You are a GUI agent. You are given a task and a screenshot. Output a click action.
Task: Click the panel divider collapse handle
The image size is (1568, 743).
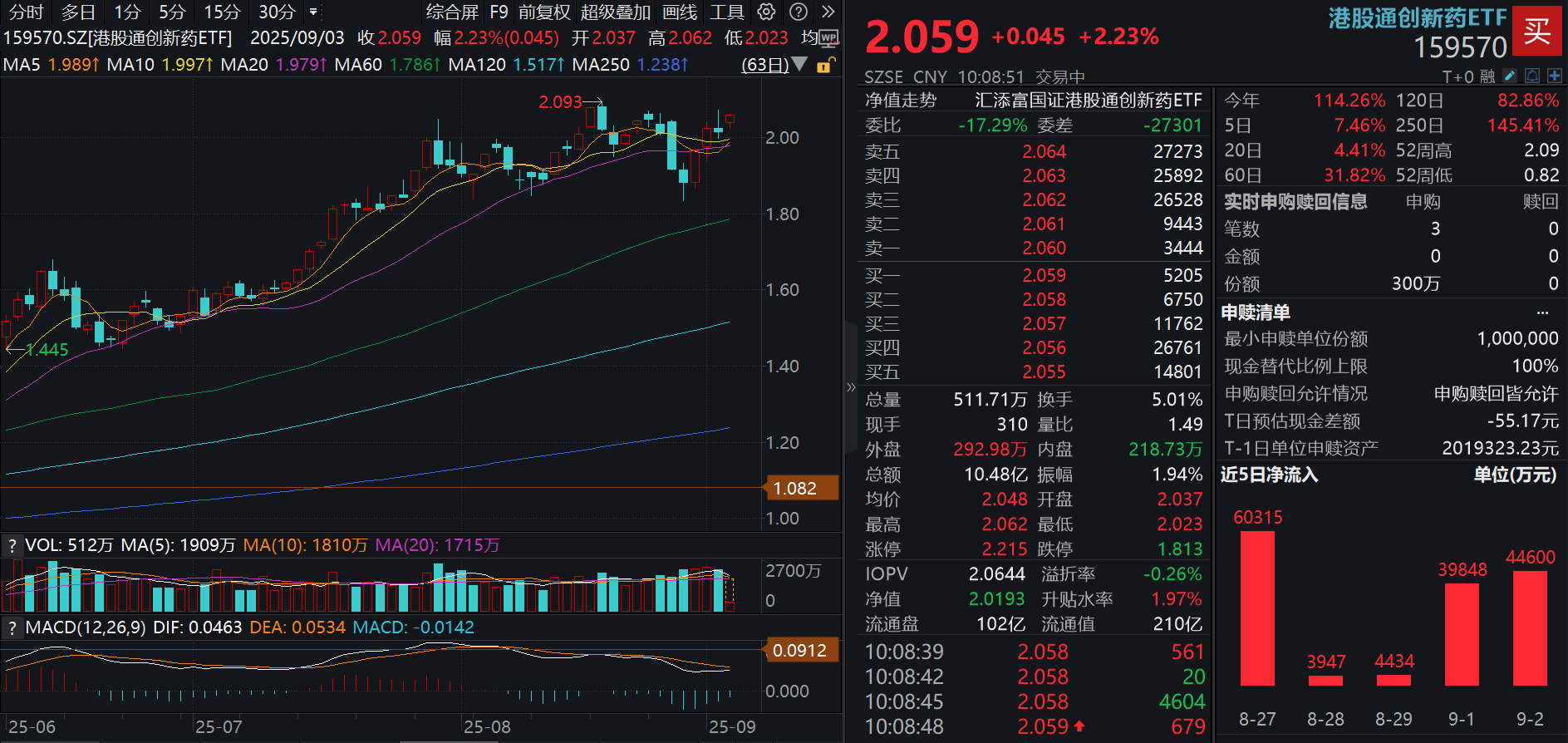(x=850, y=386)
